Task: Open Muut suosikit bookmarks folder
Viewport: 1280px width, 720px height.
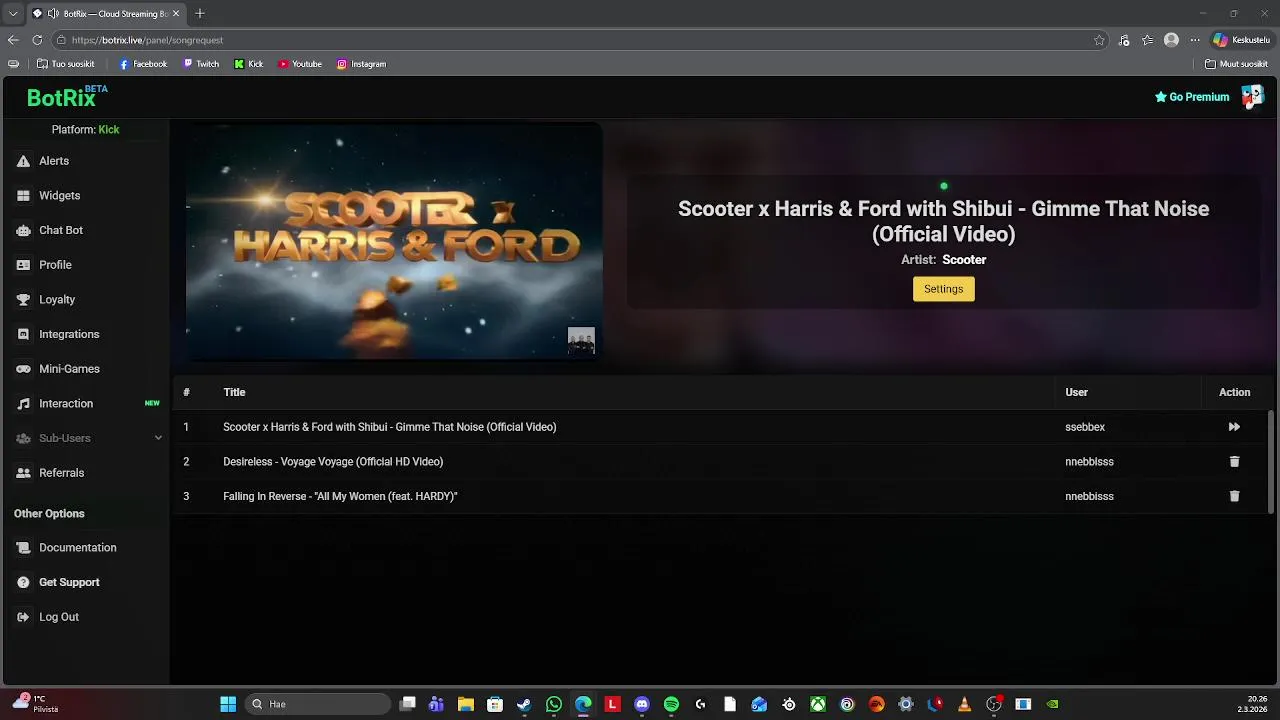Action: point(1236,64)
